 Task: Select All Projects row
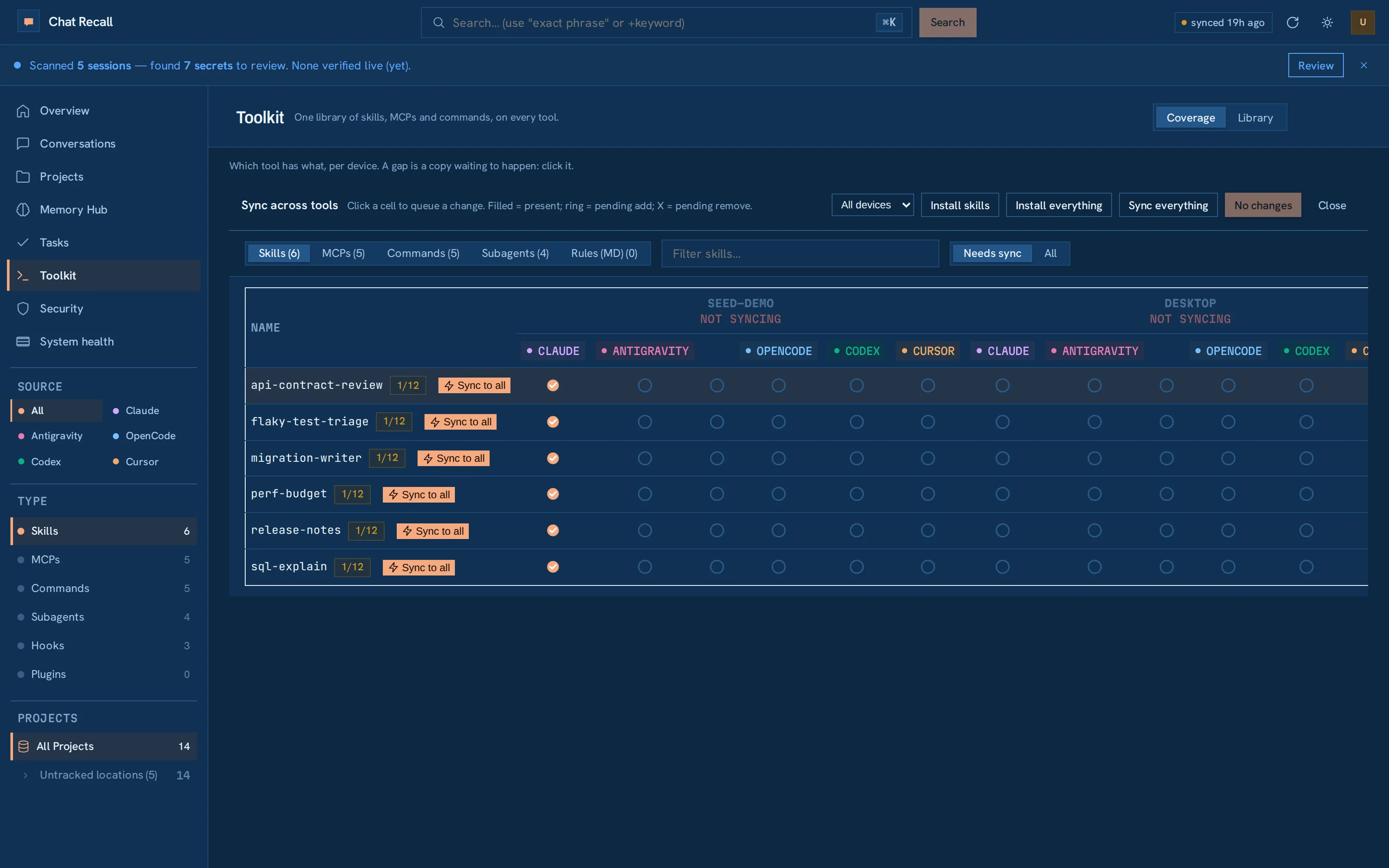(104, 746)
